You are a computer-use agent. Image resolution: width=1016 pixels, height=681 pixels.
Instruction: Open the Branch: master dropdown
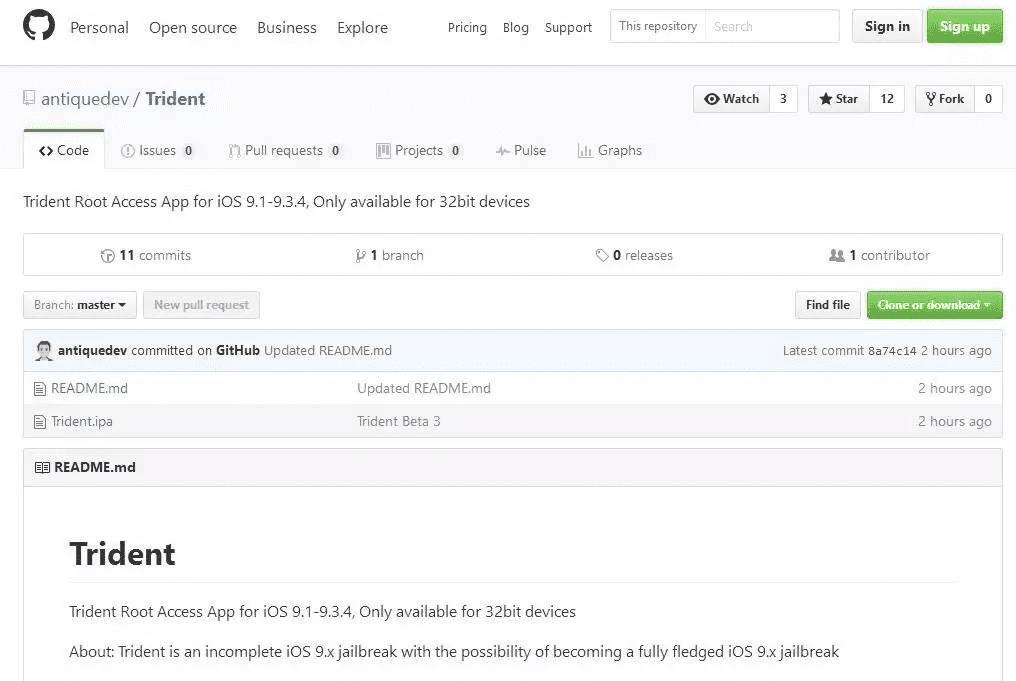pos(80,305)
